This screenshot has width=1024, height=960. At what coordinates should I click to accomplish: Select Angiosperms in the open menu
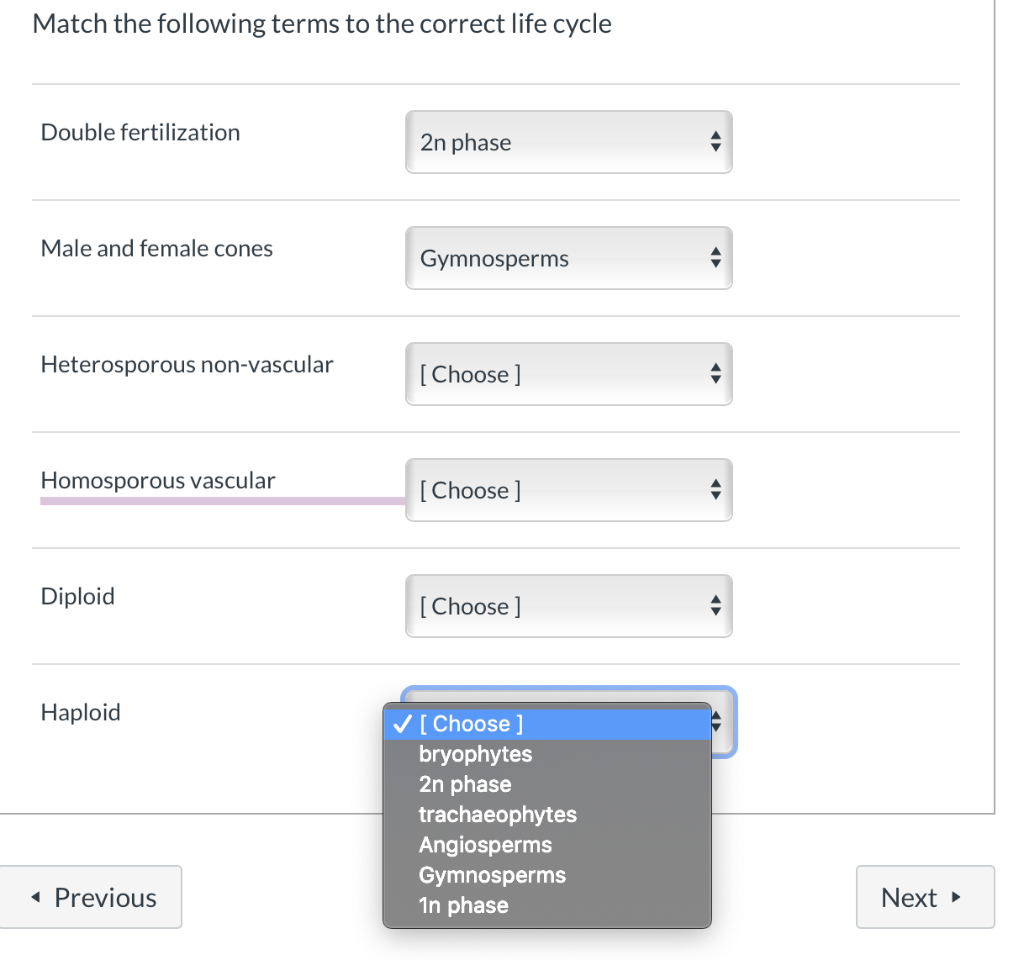click(485, 845)
